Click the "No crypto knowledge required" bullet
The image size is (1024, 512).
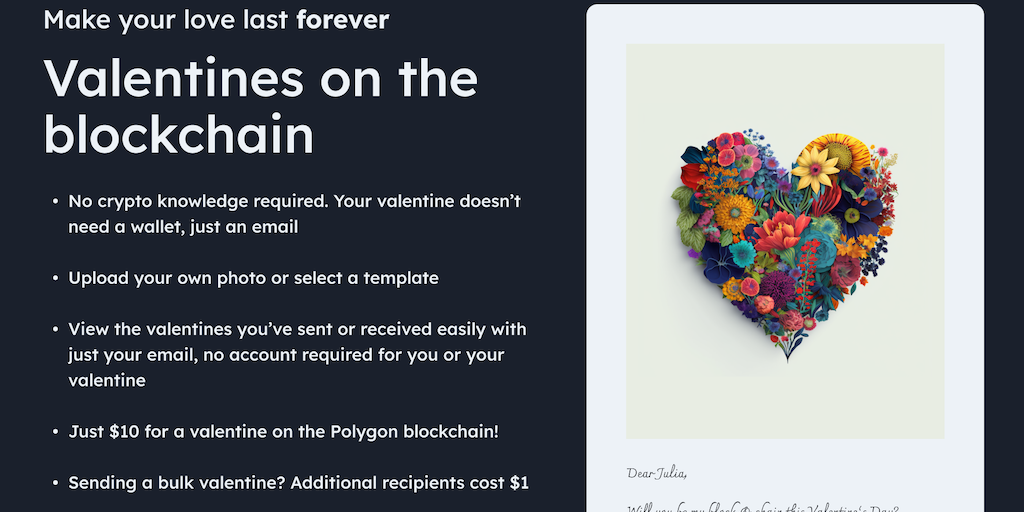(295, 214)
